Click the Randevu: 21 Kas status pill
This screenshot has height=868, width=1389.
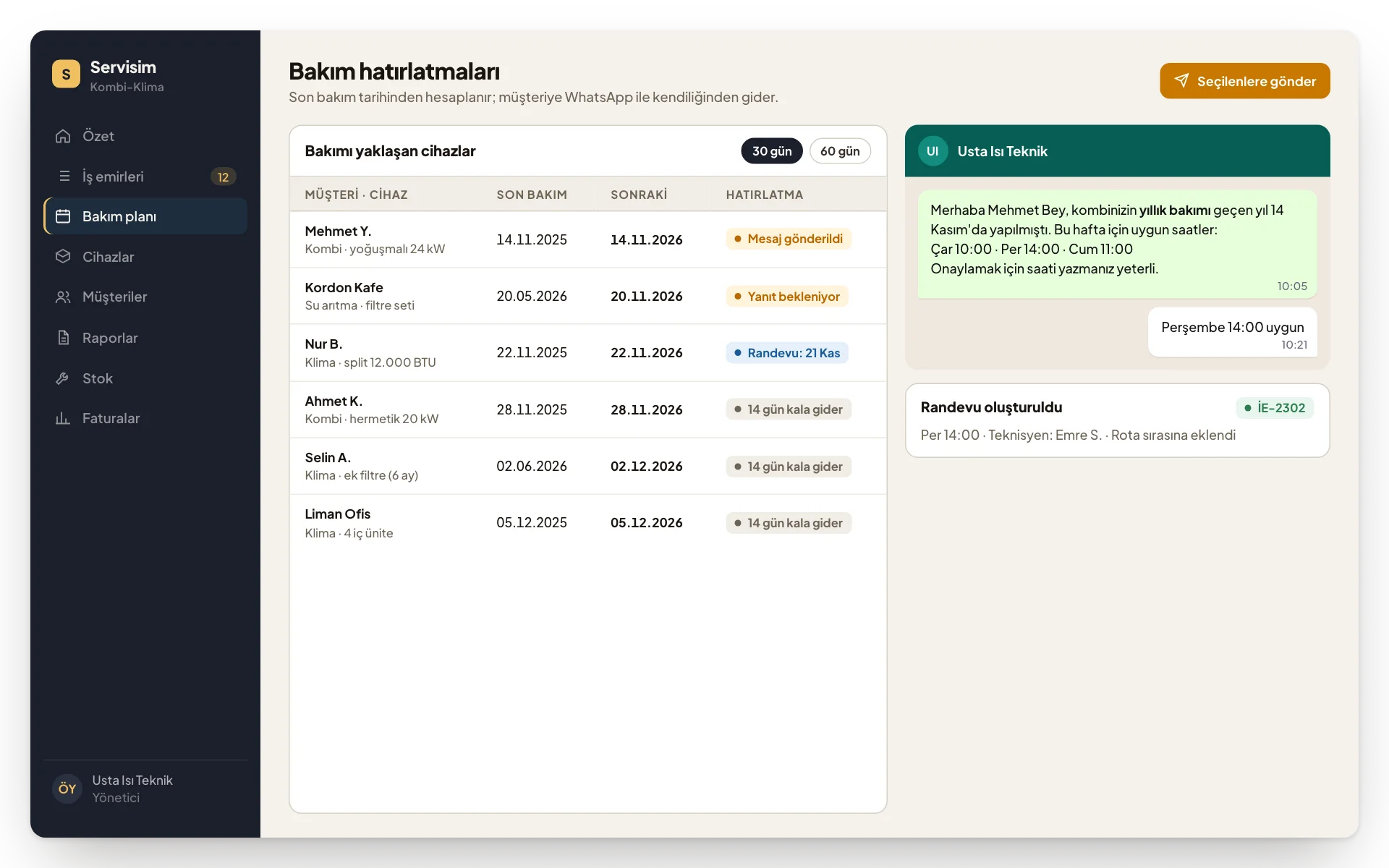[x=787, y=353]
